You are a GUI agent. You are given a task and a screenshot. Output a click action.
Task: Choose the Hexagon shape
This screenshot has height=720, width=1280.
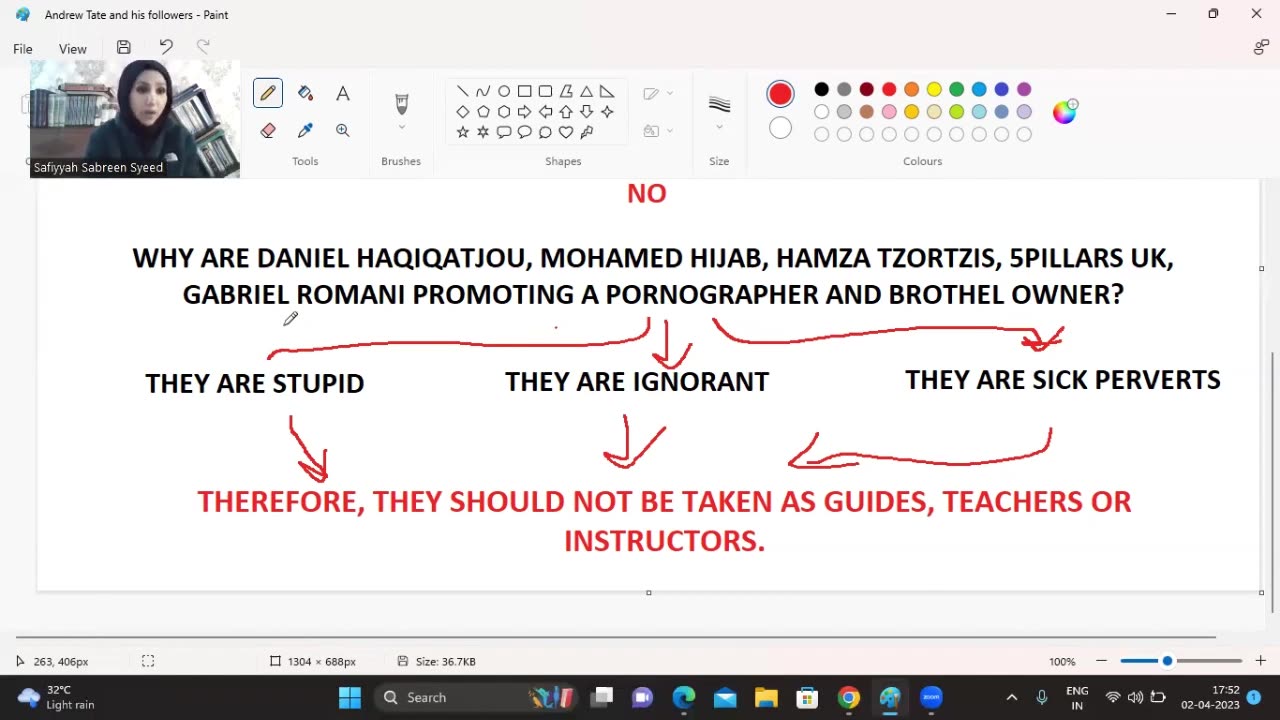pos(504,112)
